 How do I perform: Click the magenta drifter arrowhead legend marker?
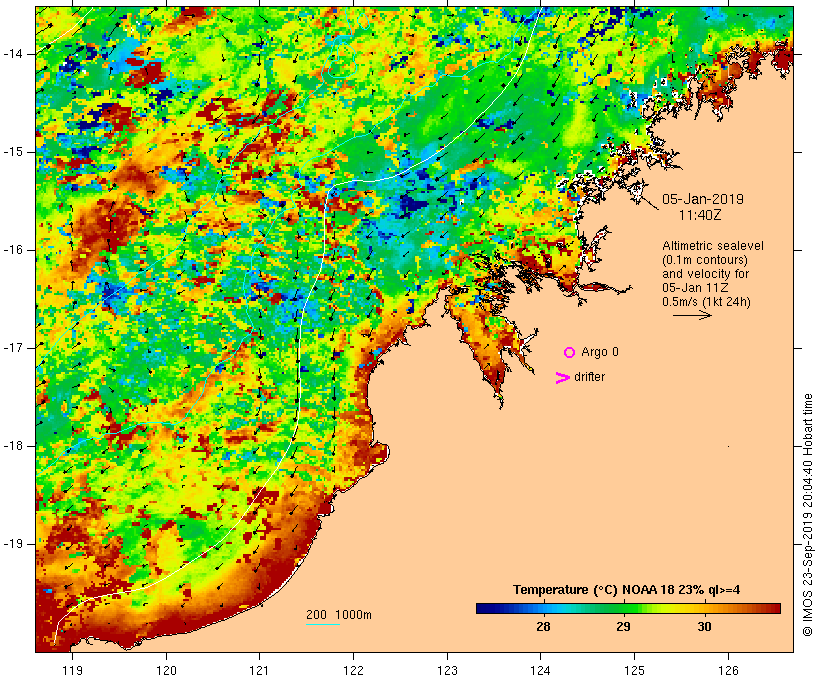(x=563, y=378)
